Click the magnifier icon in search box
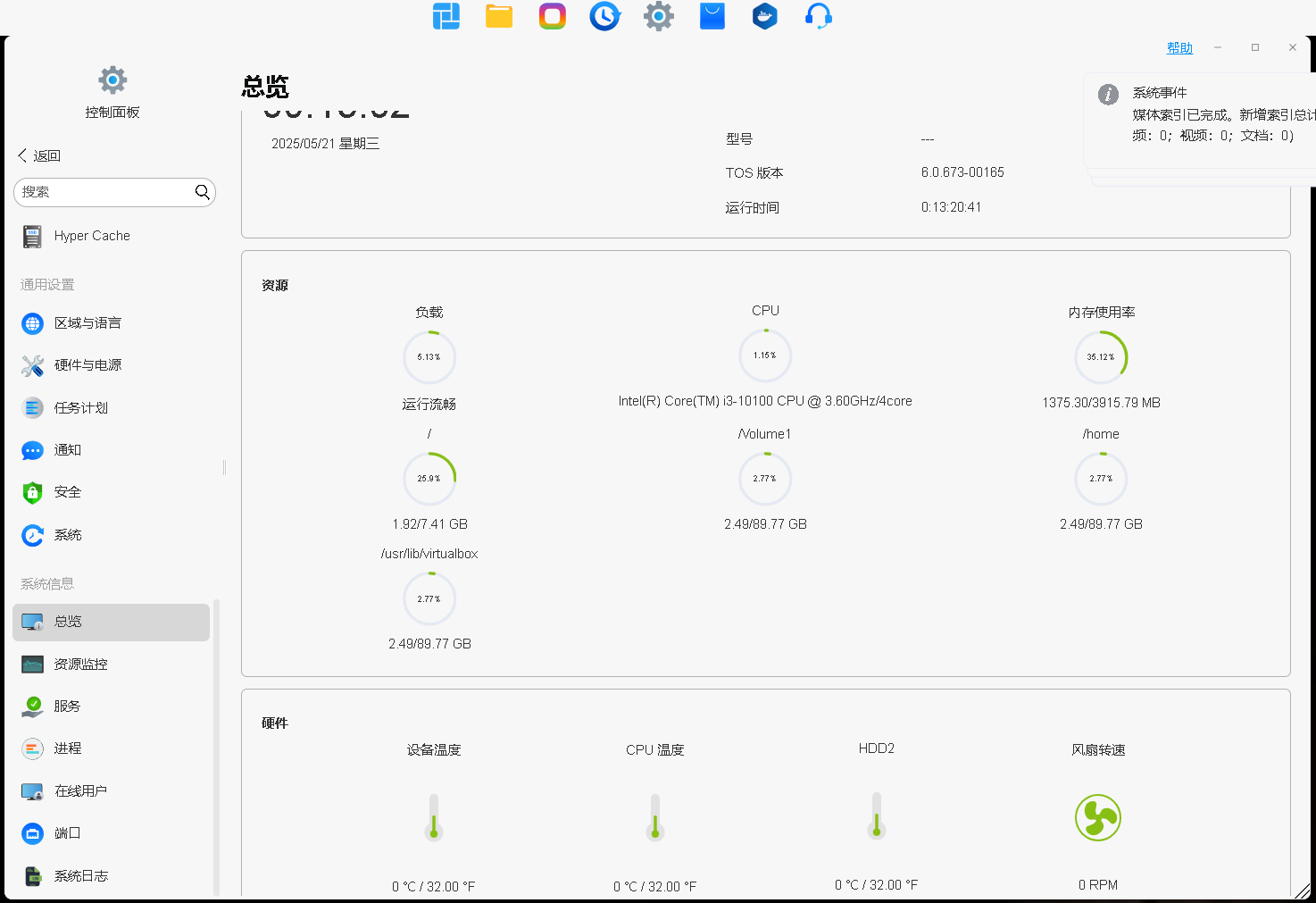The width and height of the screenshot is (1316, 903). click(x=203, y=192)
